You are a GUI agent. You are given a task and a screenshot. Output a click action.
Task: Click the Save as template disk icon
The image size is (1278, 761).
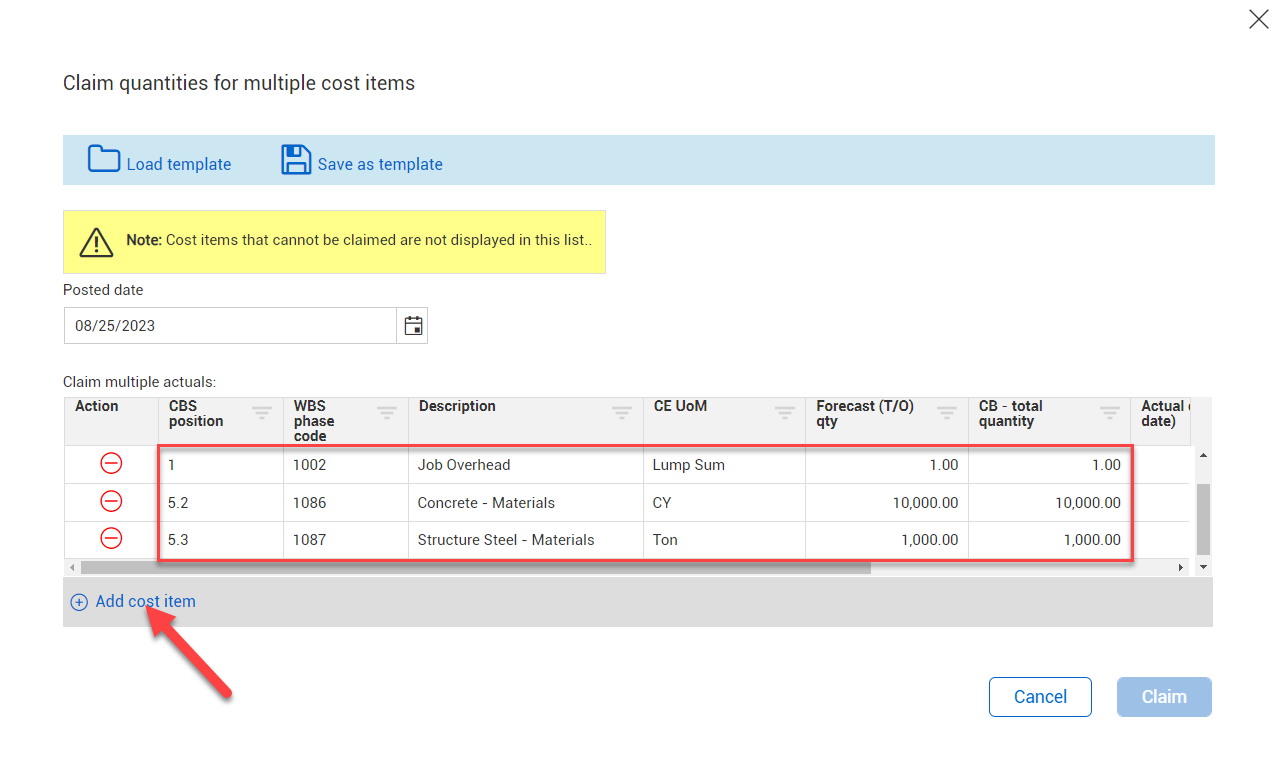coord(296,160)
